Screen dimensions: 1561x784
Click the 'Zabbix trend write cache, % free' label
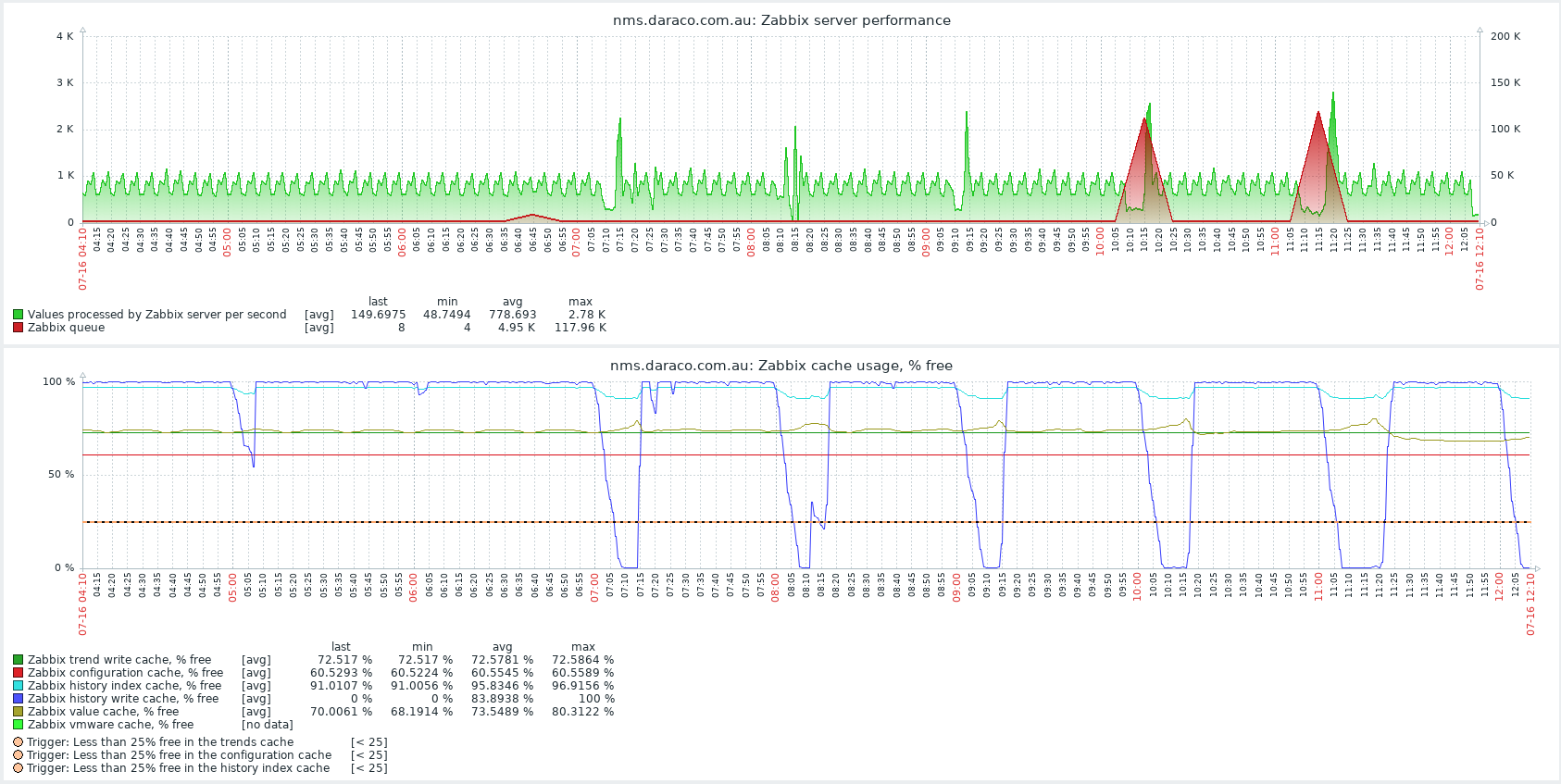pos(119,660)
